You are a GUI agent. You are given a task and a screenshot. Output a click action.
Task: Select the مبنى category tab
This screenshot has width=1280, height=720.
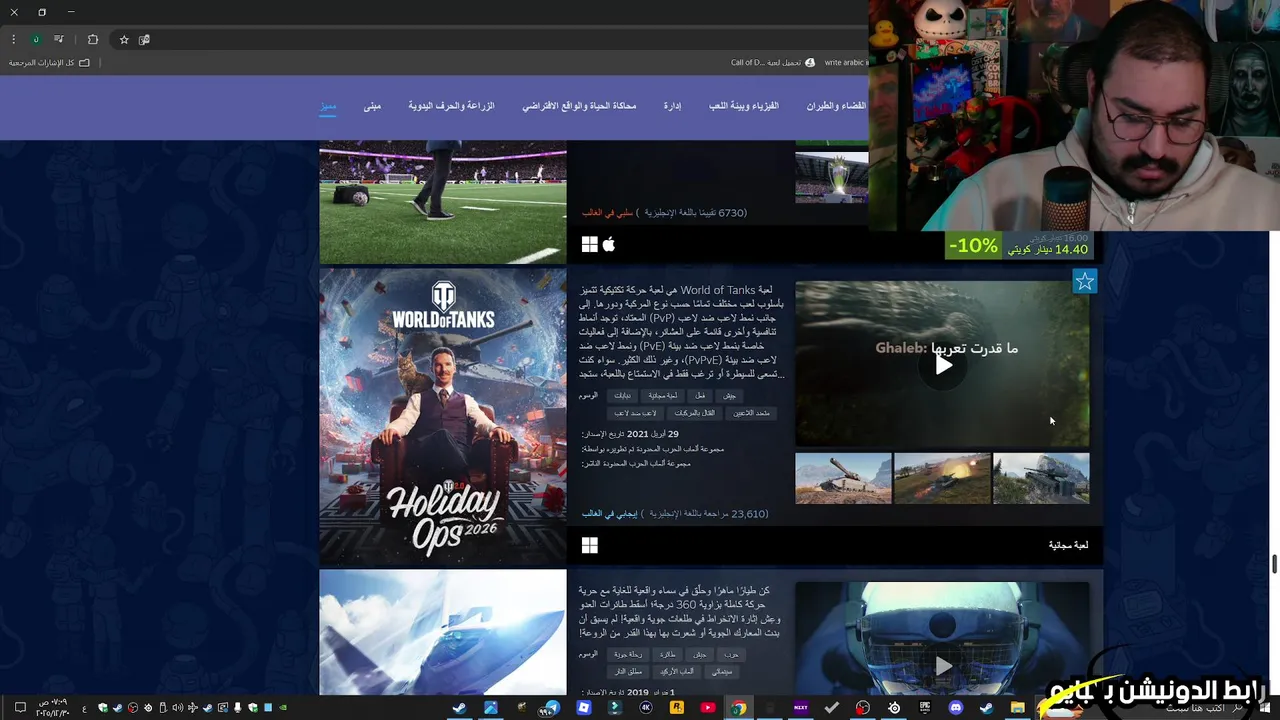click(372, 106)
